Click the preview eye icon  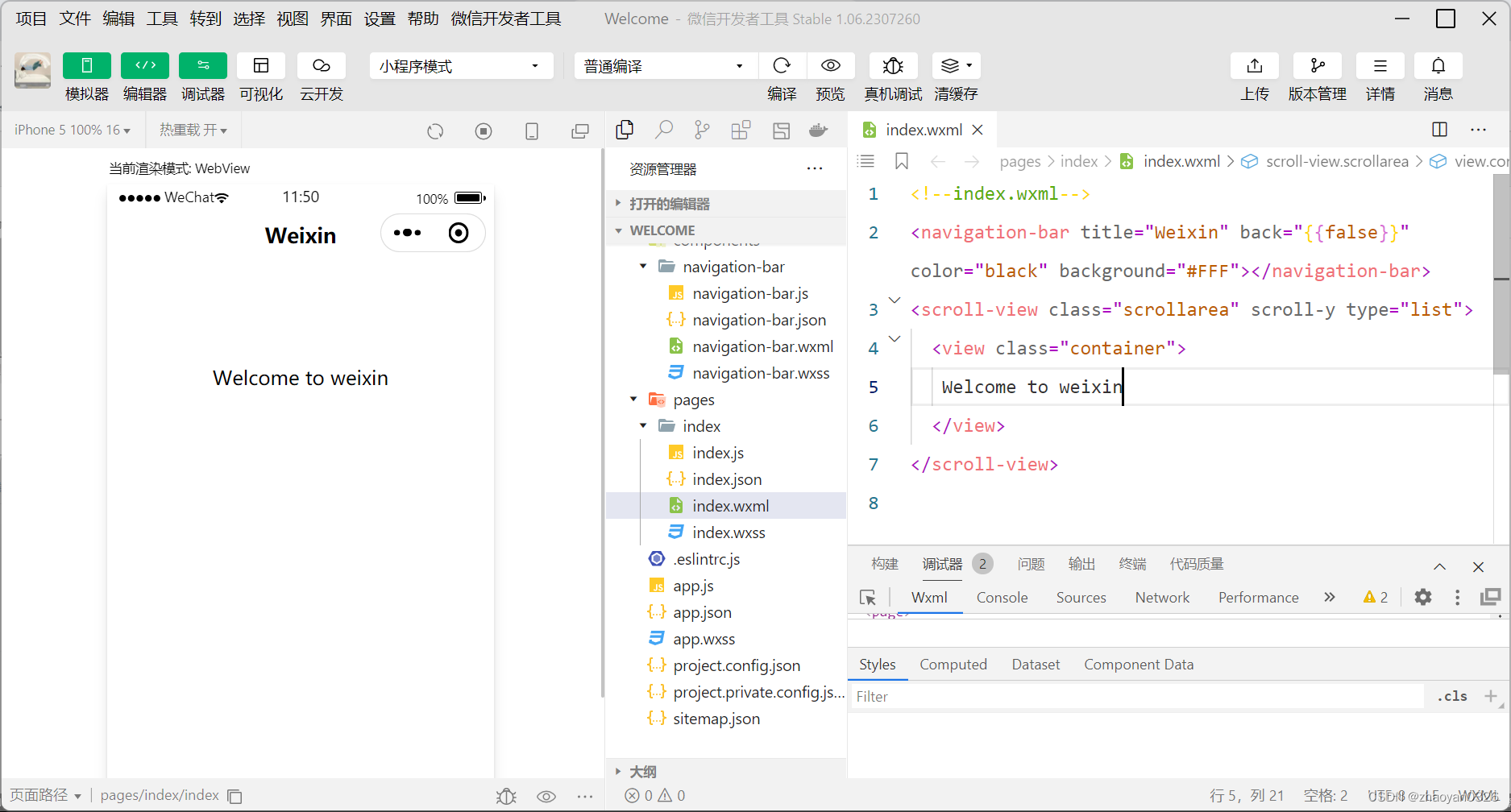[x=831, y=66]
